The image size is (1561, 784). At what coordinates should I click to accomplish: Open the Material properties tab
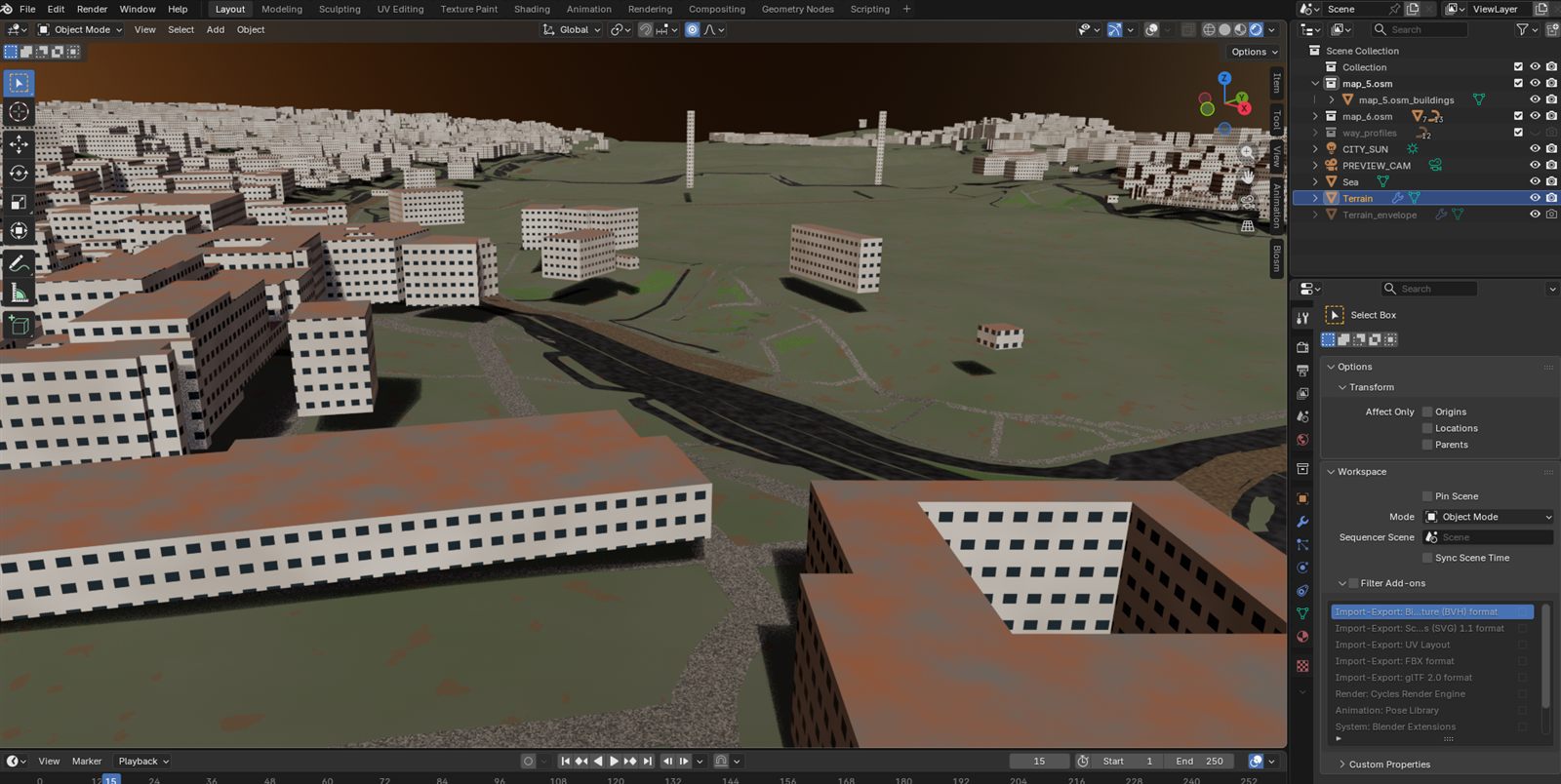coord(1302,637)
